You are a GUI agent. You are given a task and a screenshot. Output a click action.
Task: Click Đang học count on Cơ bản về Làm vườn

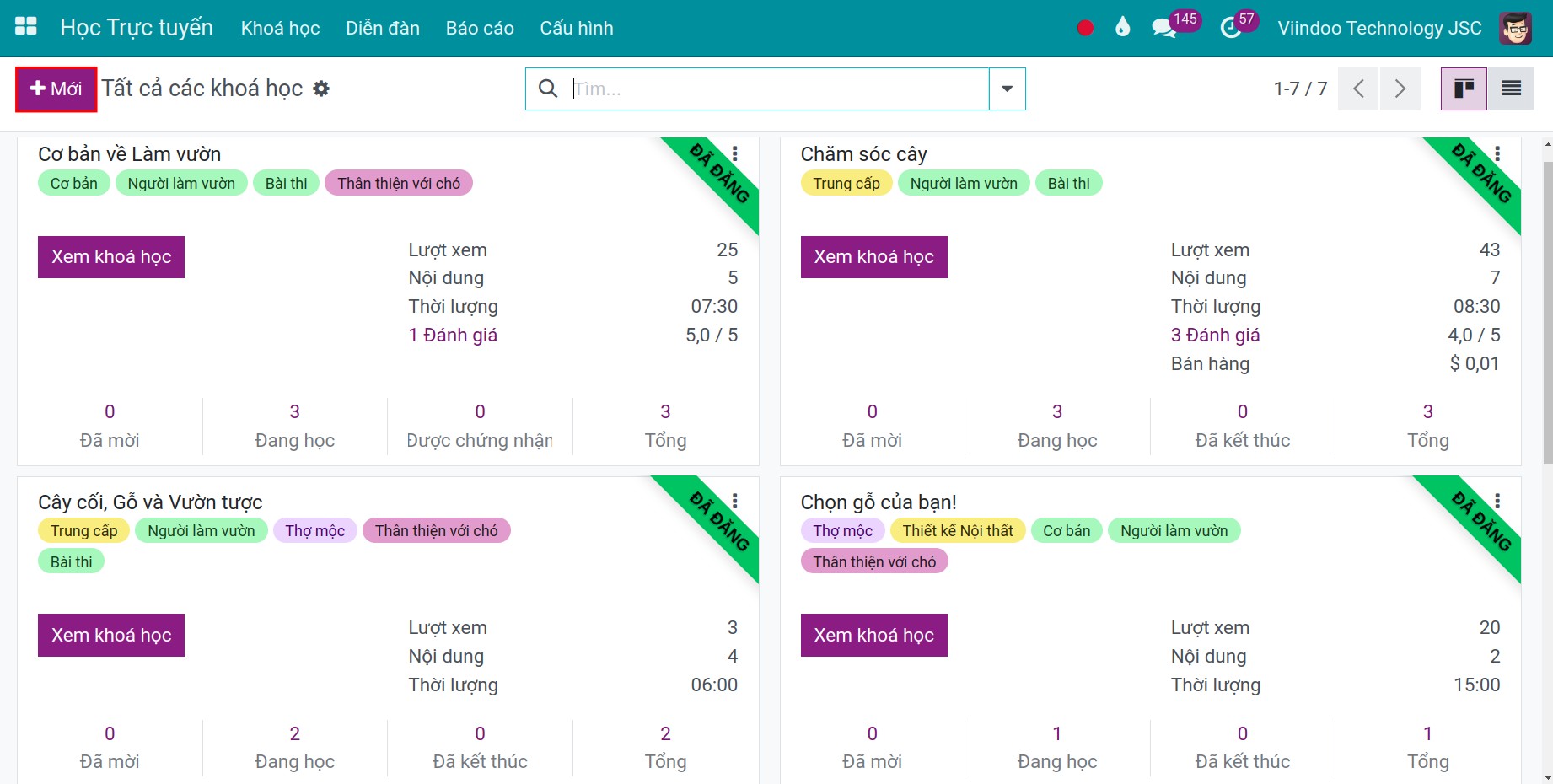(x=295, y=426)
